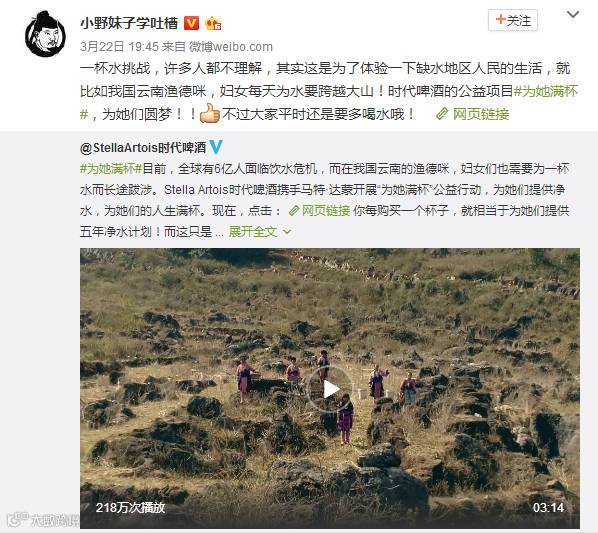Click the link icon in the reposted text
Screen dimensions: 598x533
[294, 210]
